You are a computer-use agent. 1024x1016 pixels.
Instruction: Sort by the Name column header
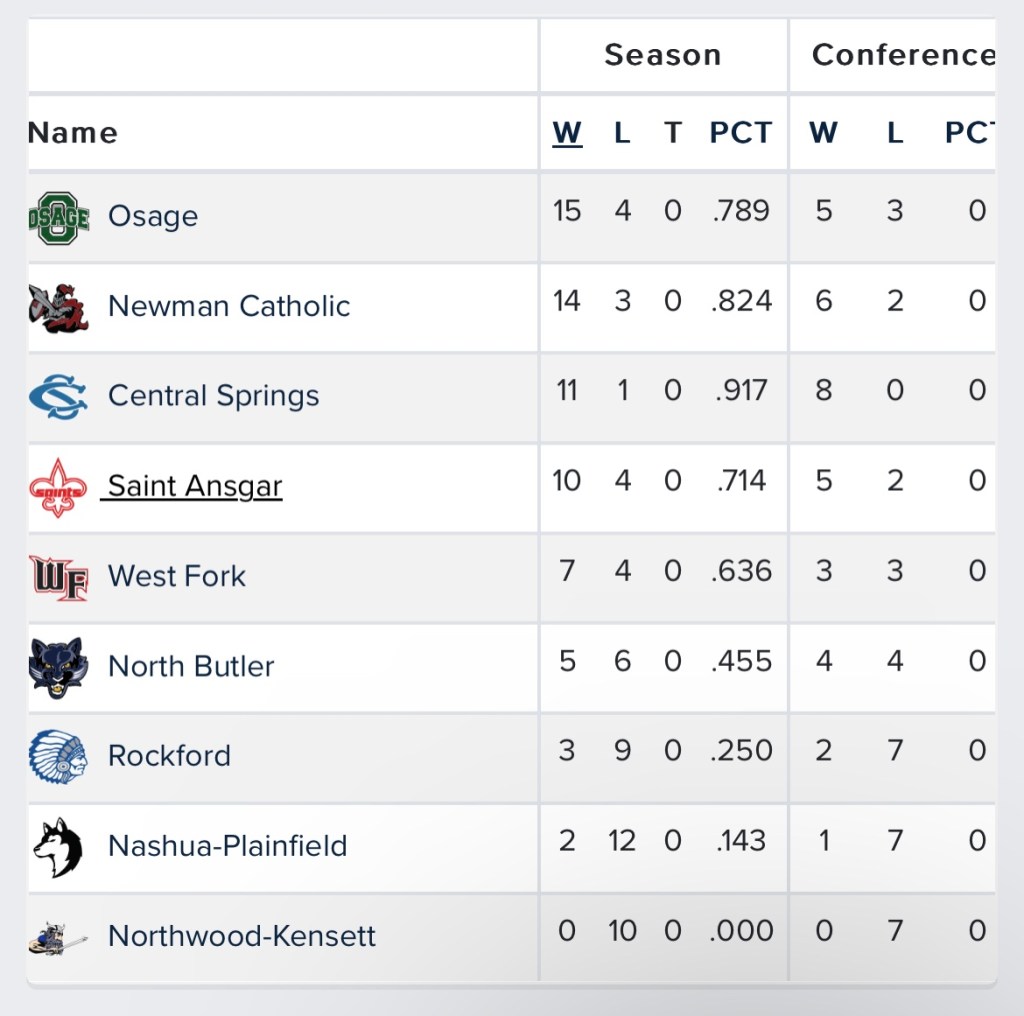tap(73, 133)
